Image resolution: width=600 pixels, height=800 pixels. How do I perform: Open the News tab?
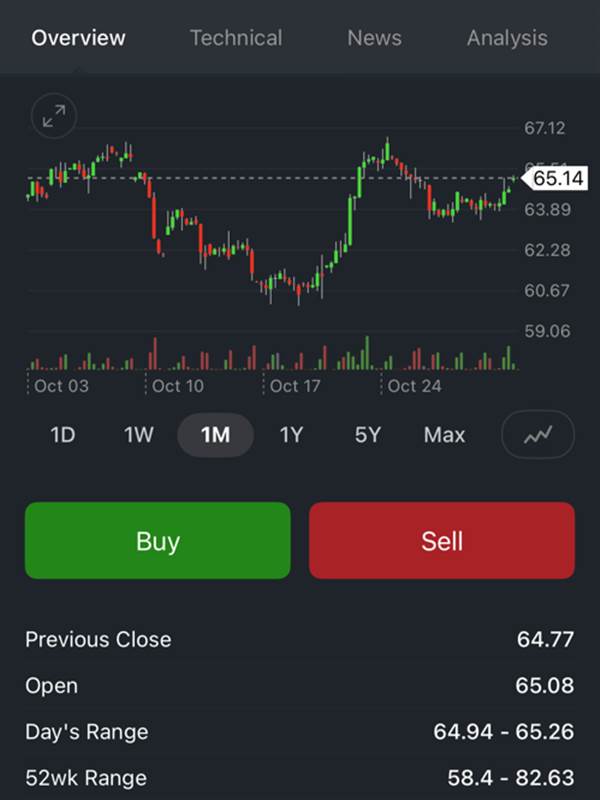point(374,38)
